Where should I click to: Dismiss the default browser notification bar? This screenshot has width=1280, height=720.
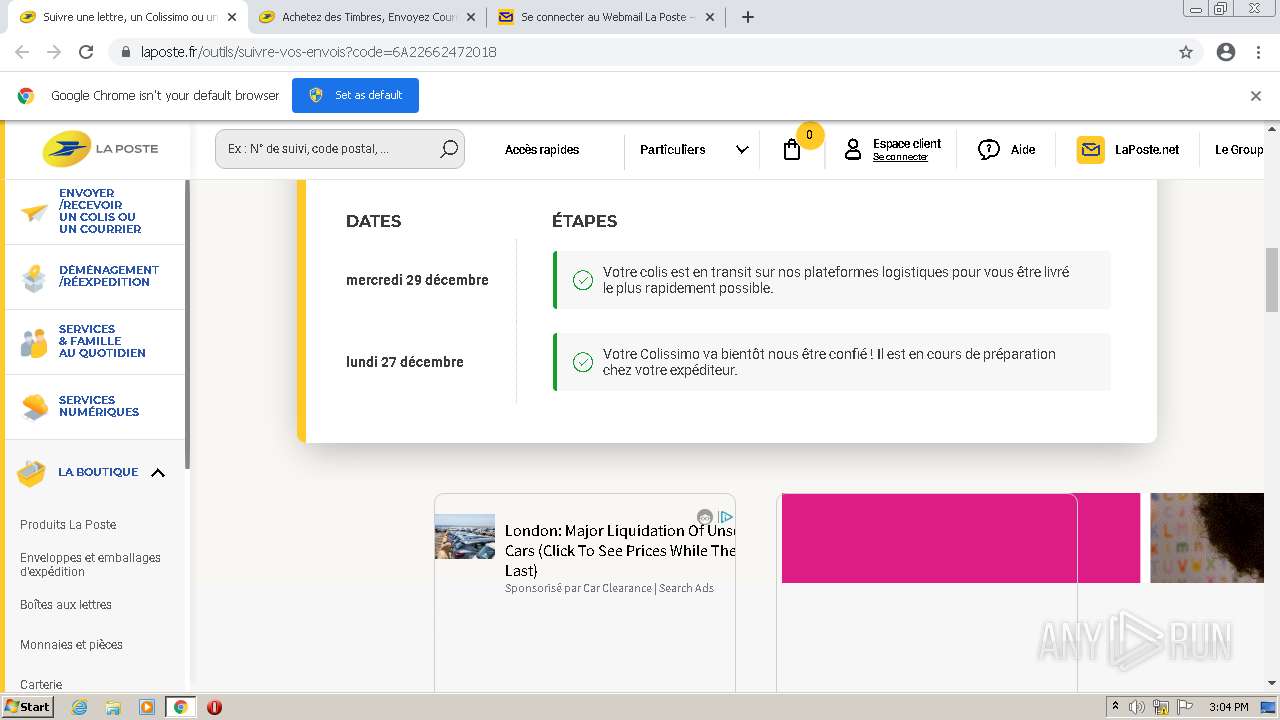coord(1256,96)
